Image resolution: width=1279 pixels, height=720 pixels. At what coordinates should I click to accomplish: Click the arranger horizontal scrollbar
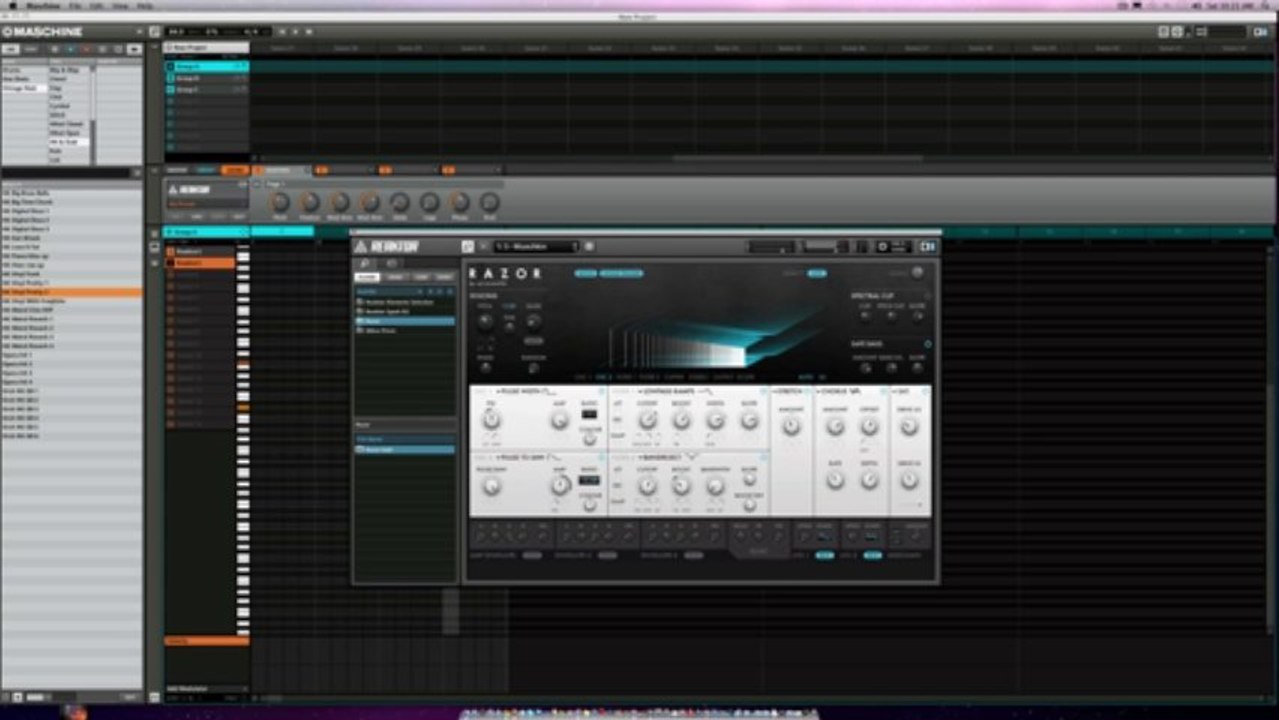click(x=797, y=158)
